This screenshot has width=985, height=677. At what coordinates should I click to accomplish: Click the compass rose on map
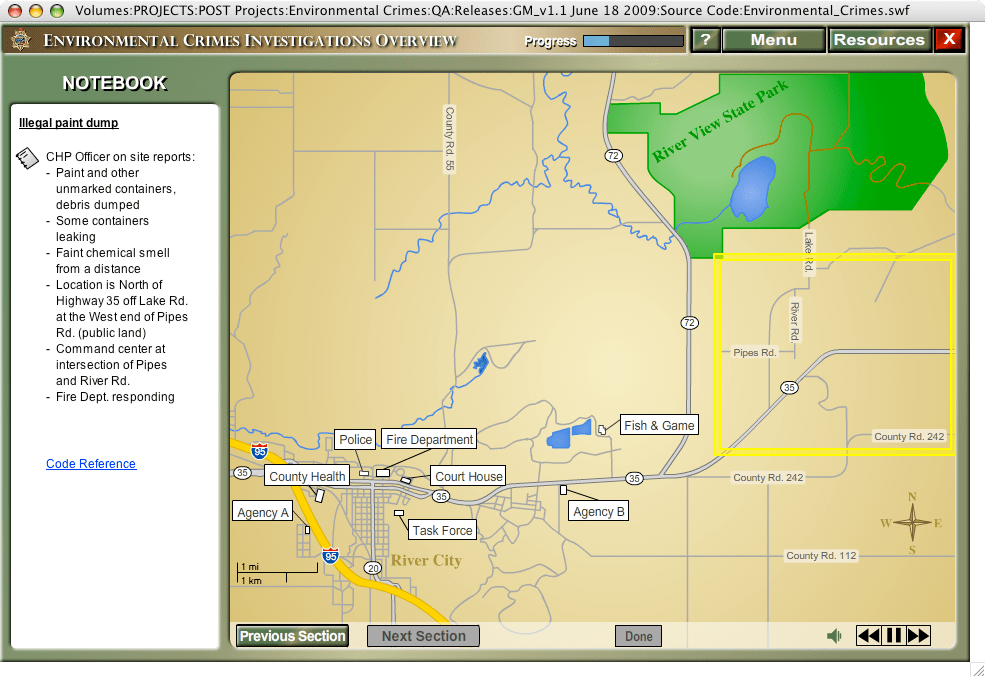click(x=912, y=523)
